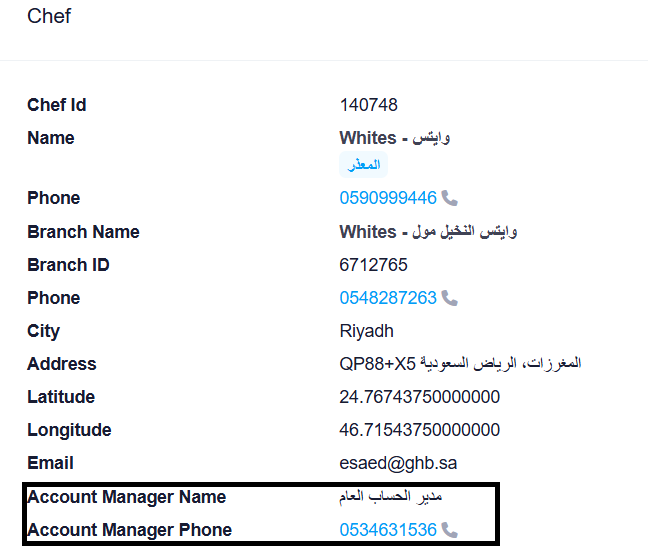This screenshot has width=648, height=557.
Task: Click the latitude value 24.7674375
Action: (419, 397)
